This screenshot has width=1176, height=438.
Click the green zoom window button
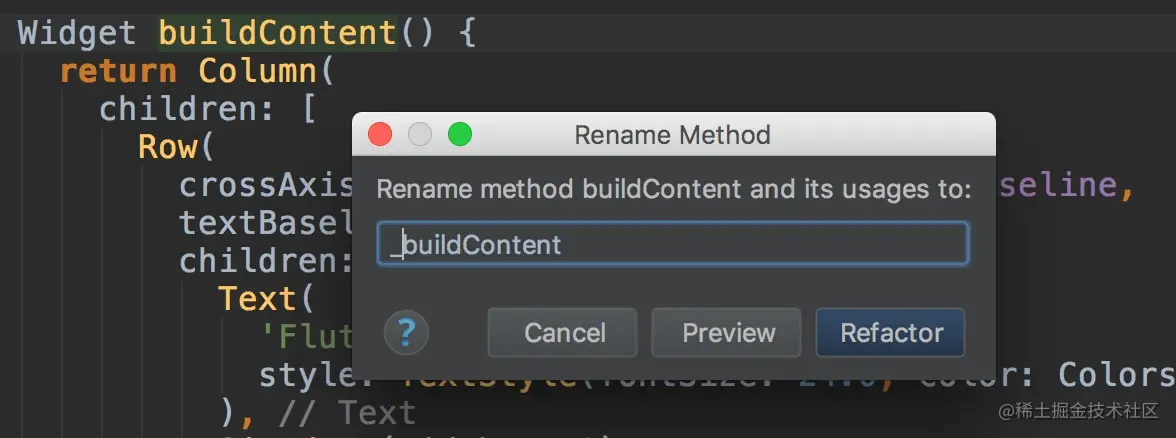tap(459, 135)
